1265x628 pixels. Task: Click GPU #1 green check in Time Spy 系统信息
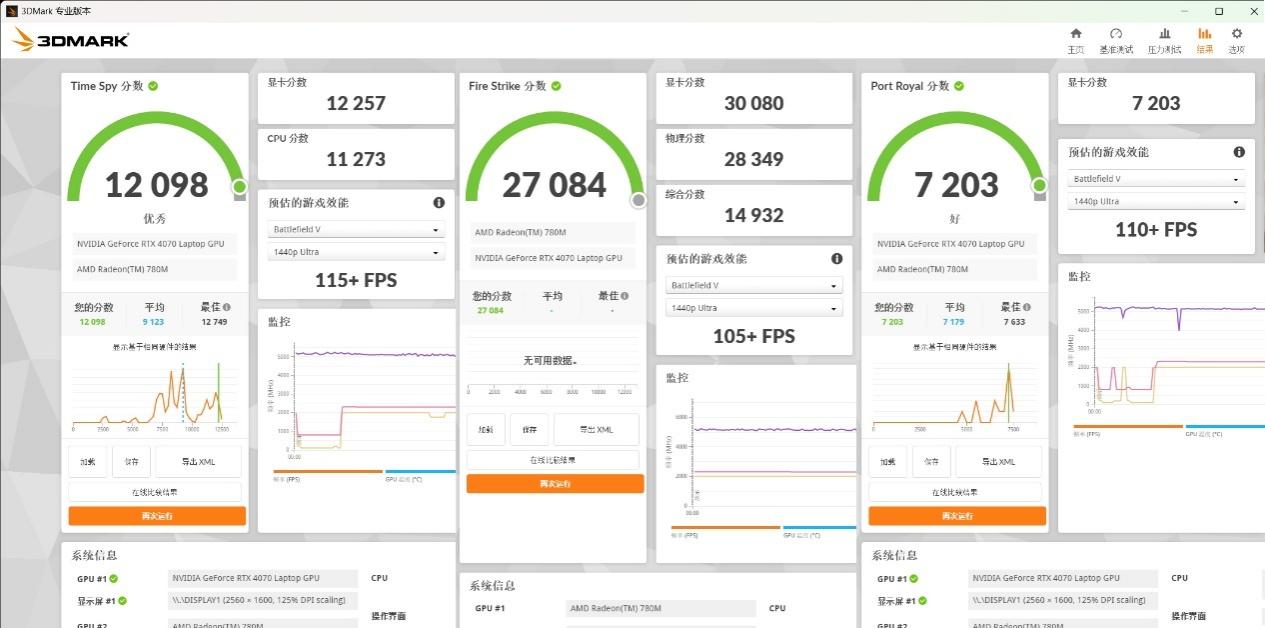(x=114, y=579)
